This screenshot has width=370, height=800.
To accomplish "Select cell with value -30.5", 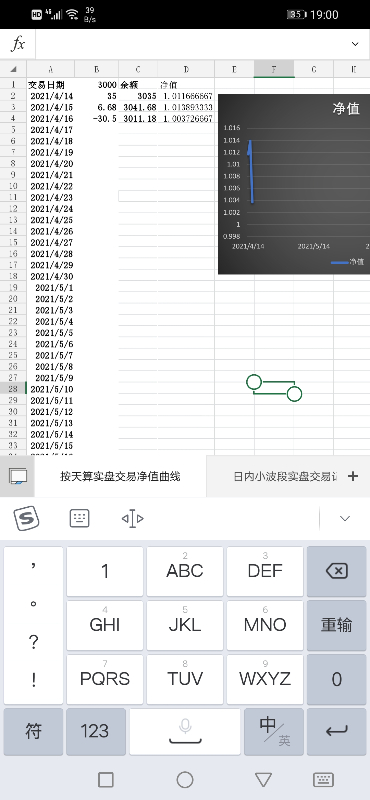I will pos(96,118).
